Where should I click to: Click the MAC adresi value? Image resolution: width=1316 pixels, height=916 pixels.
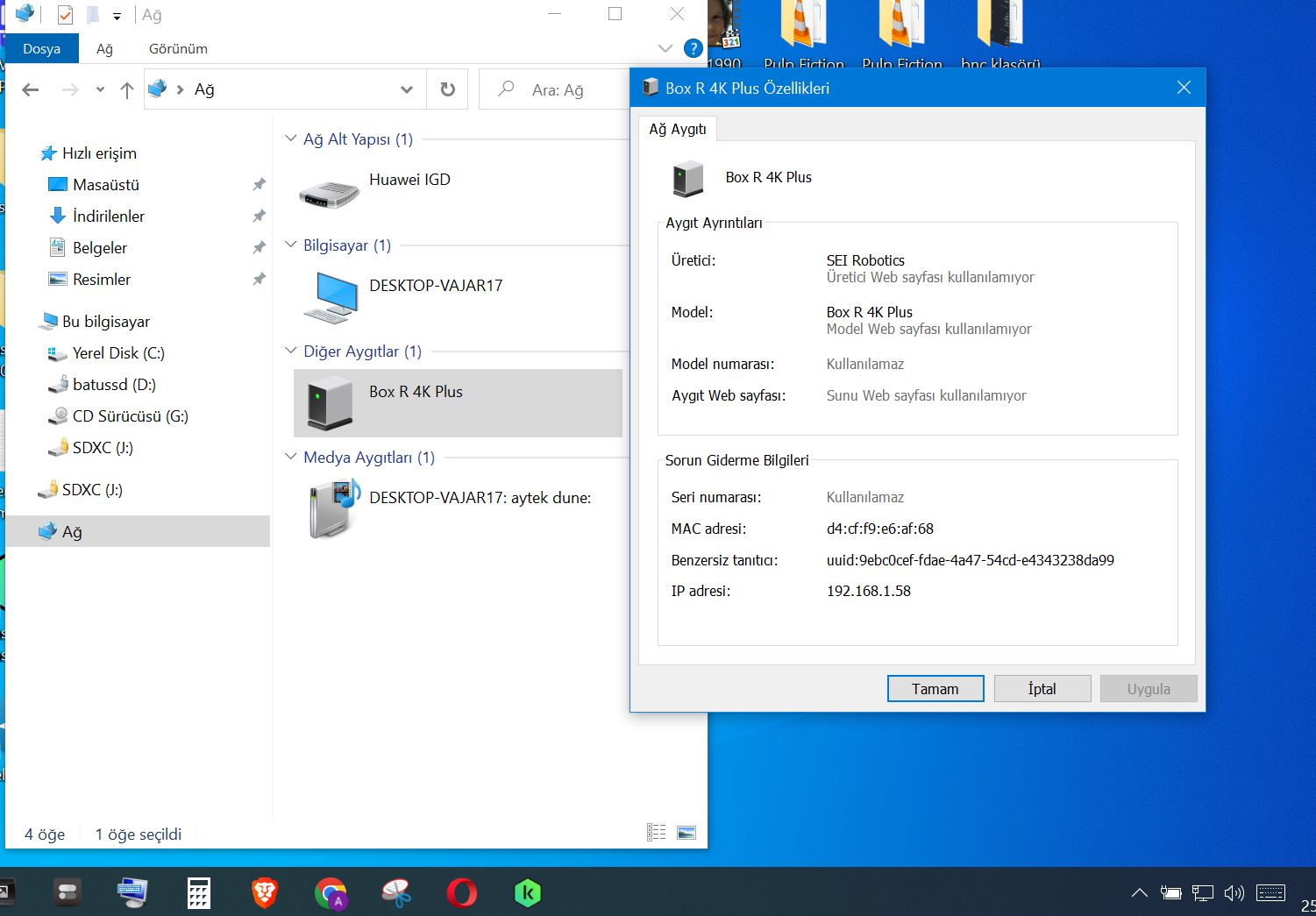click(880, 529)
